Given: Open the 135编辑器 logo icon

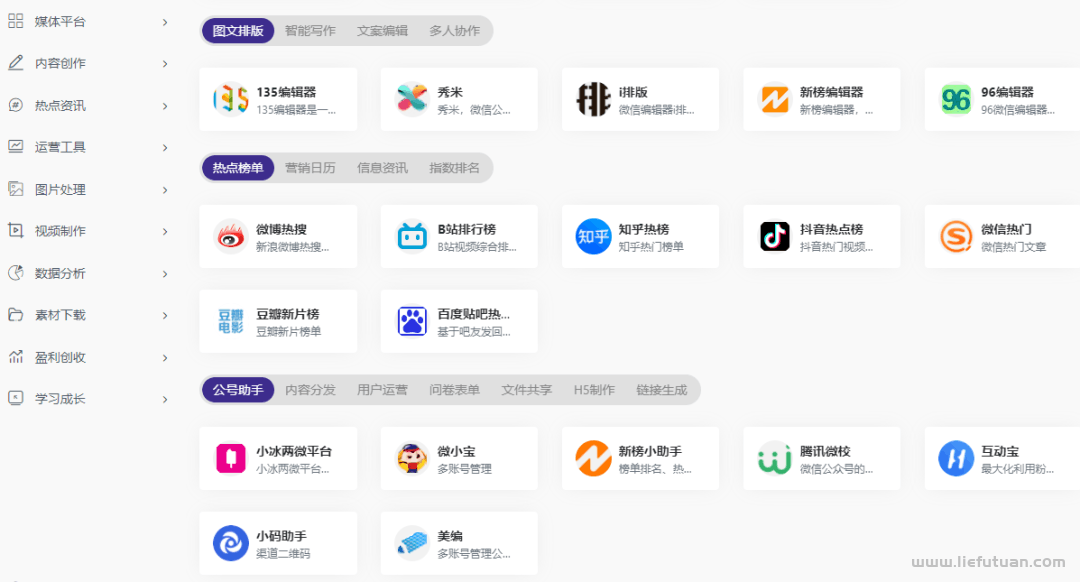Looking at the screenshot, I should (231, 99).
